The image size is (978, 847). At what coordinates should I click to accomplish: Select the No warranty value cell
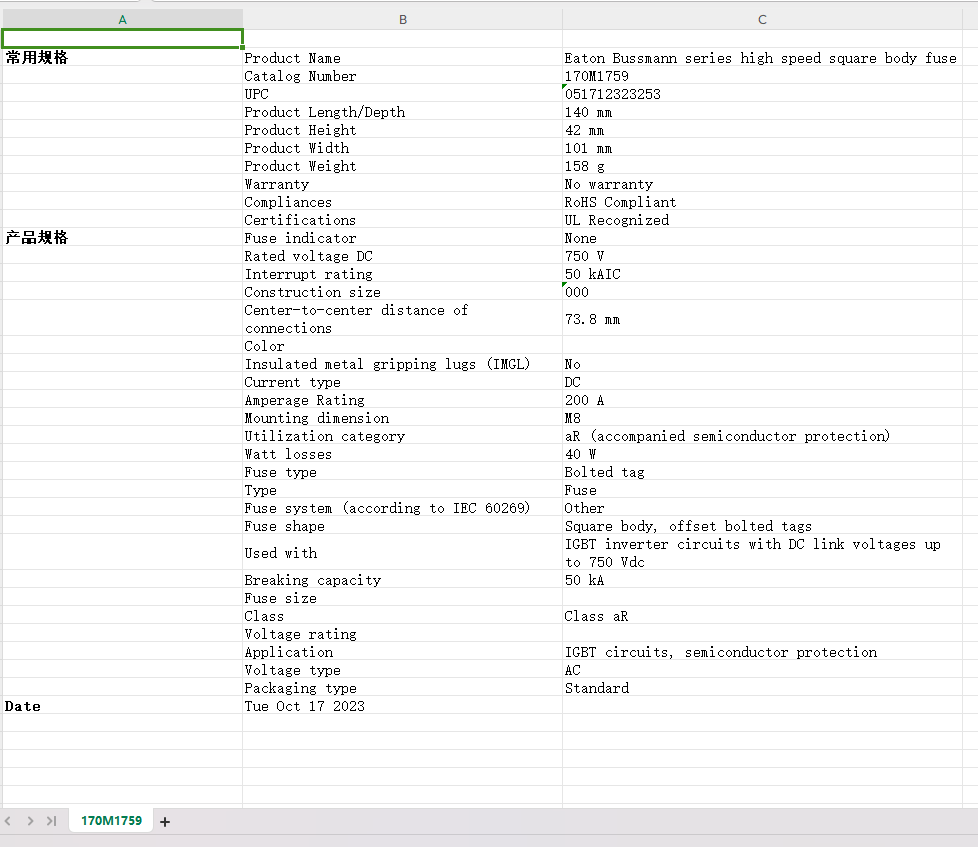click(762, 184)
